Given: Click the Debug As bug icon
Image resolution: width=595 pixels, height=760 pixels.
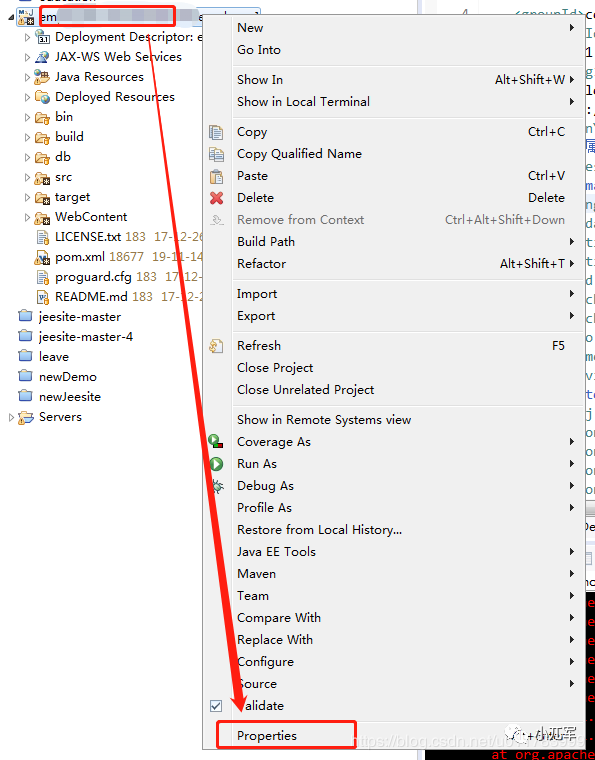Looking at the screenshot, I should tap(217, 486).
